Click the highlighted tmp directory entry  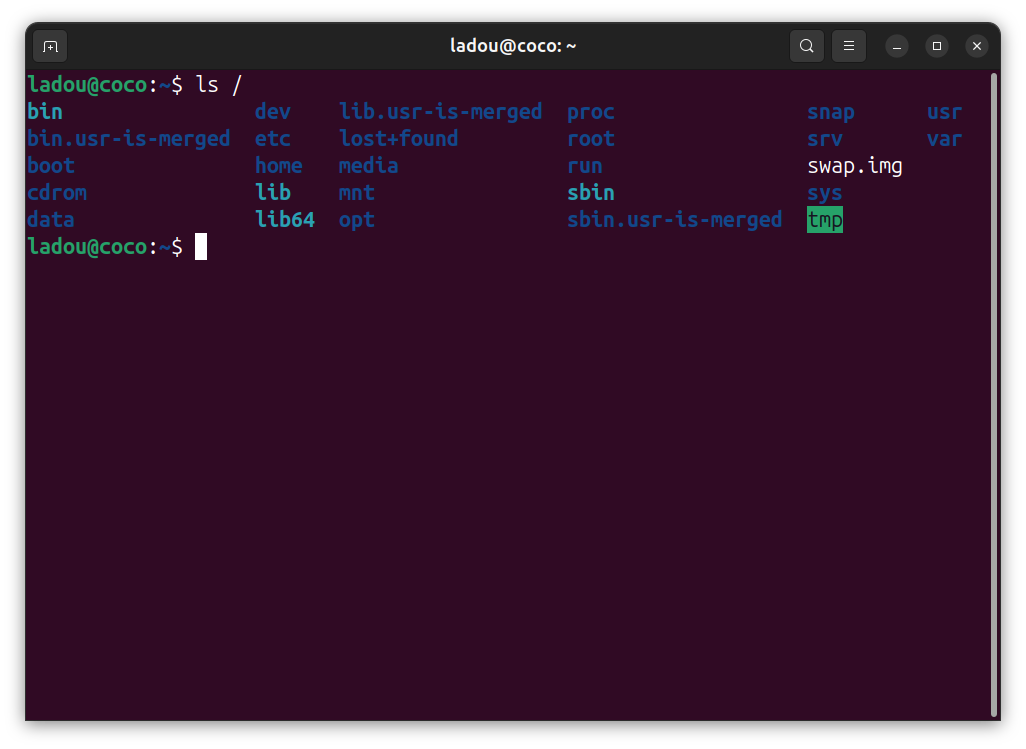[824, 220]
